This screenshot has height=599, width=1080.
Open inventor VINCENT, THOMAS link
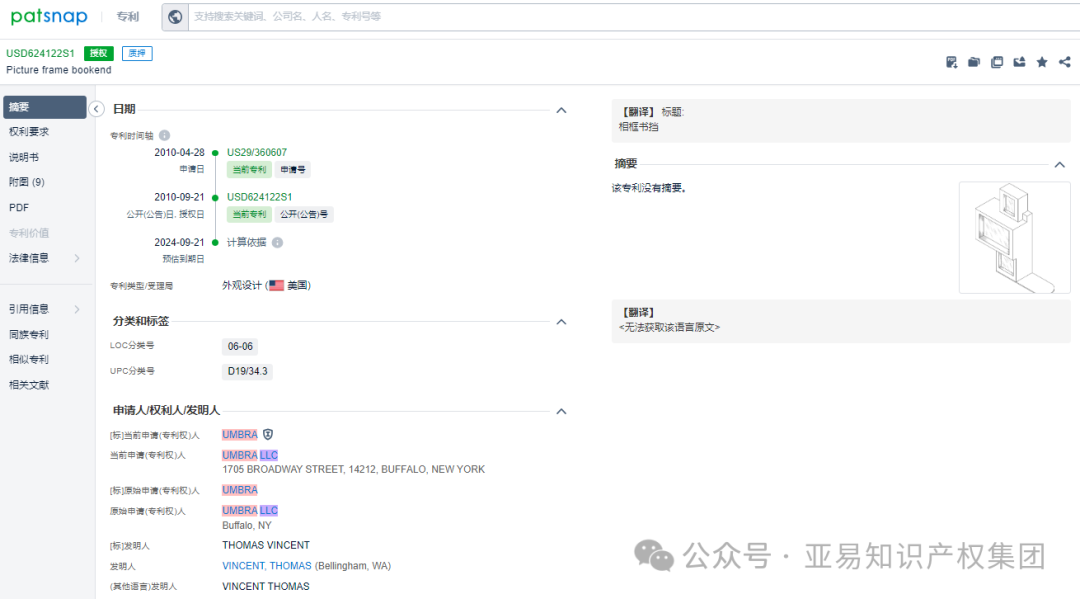coord(267,565)
